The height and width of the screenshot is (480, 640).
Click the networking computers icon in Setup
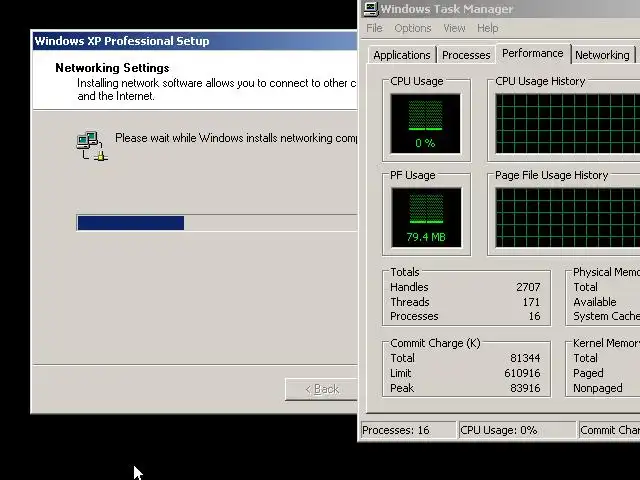tap(92, 146)
